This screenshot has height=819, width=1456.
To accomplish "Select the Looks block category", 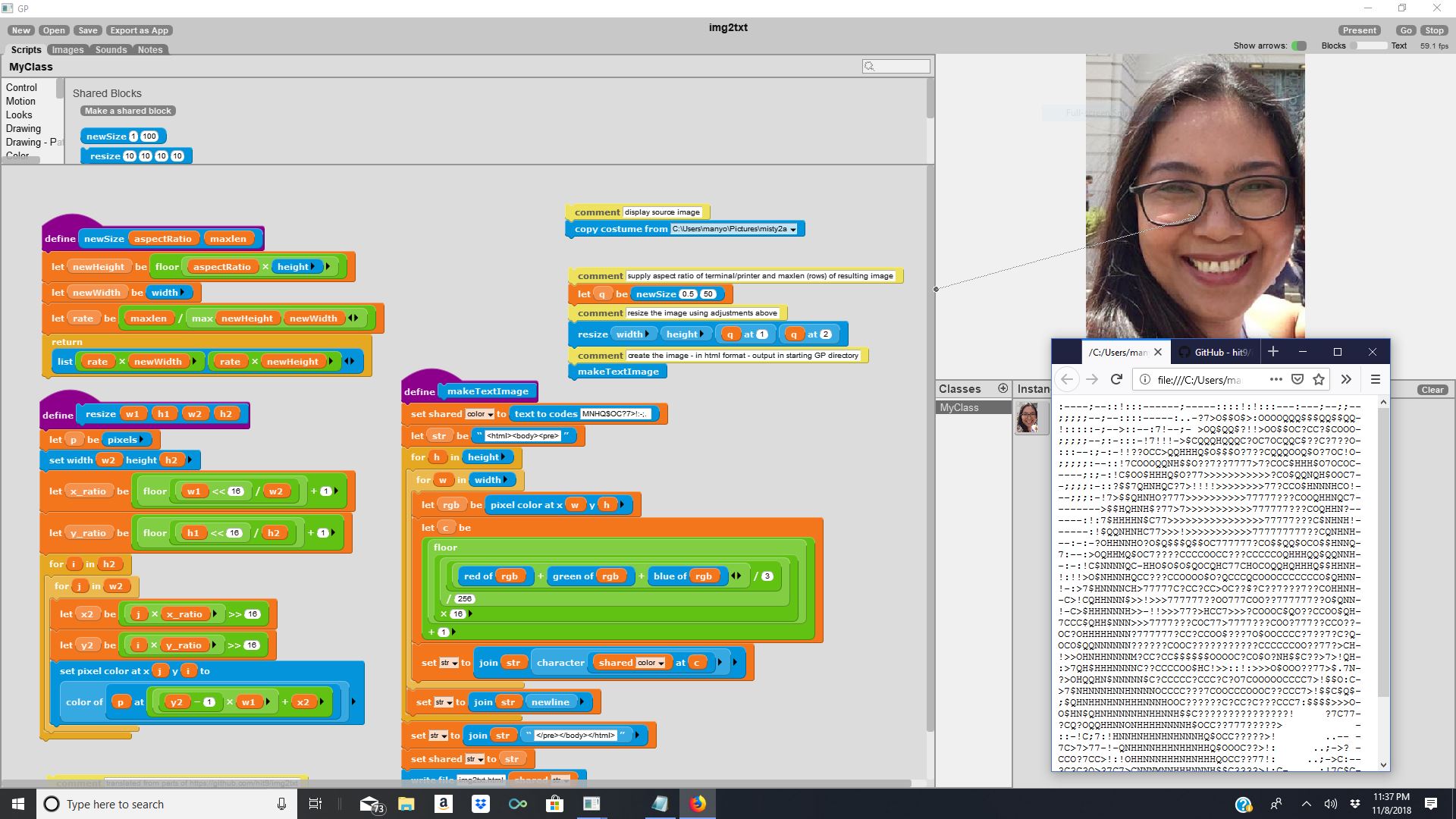I will click(19, 115).
